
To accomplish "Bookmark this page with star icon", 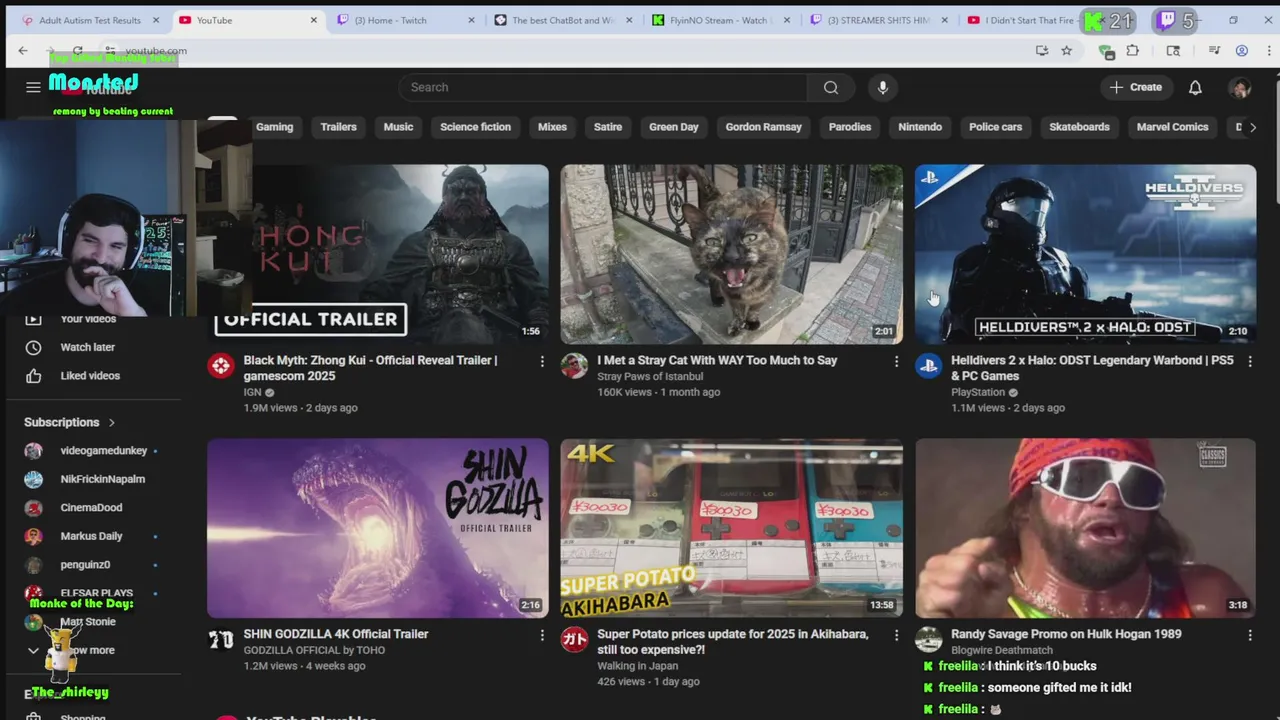I will pyautogui.click(x=1066, y=51).
